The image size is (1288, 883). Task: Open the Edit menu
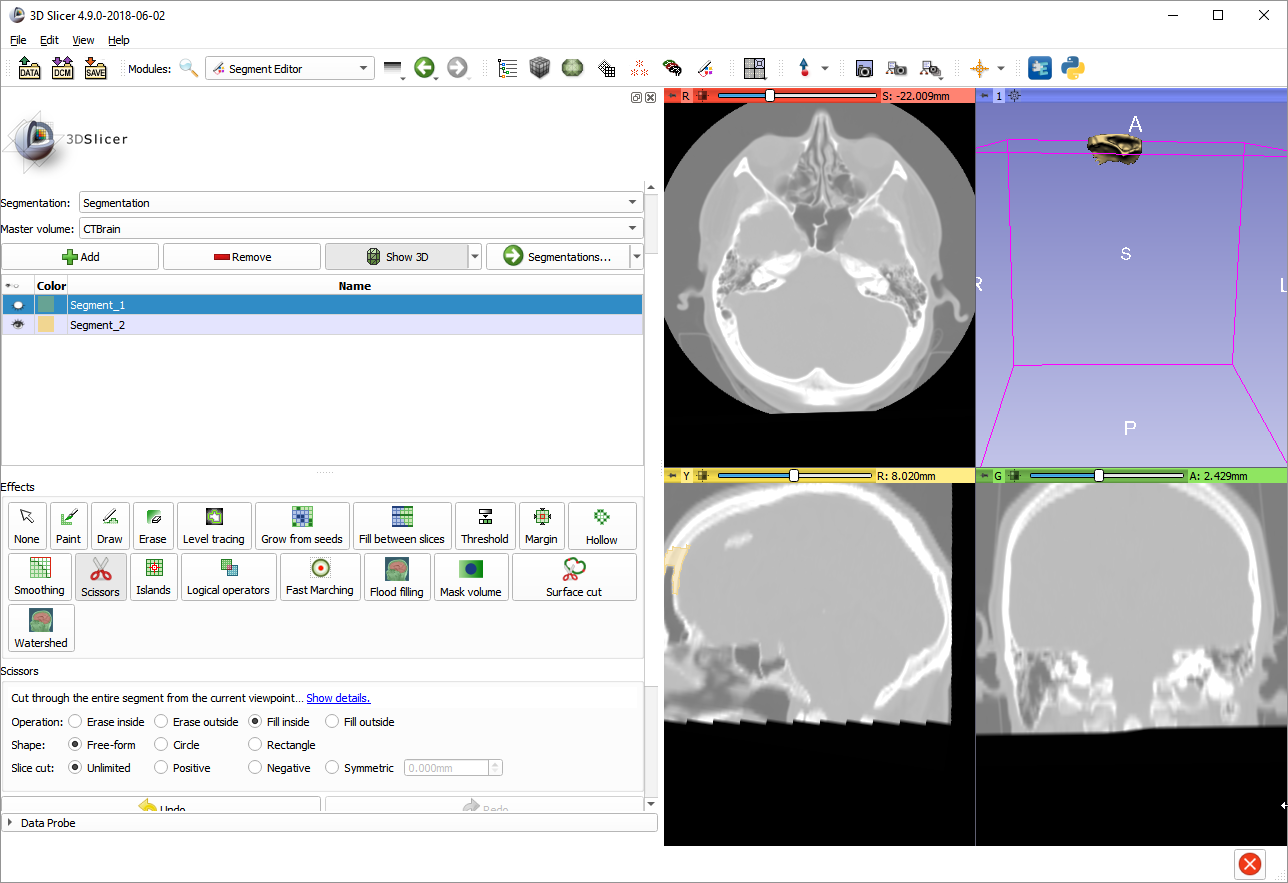[x=50, y=40]
